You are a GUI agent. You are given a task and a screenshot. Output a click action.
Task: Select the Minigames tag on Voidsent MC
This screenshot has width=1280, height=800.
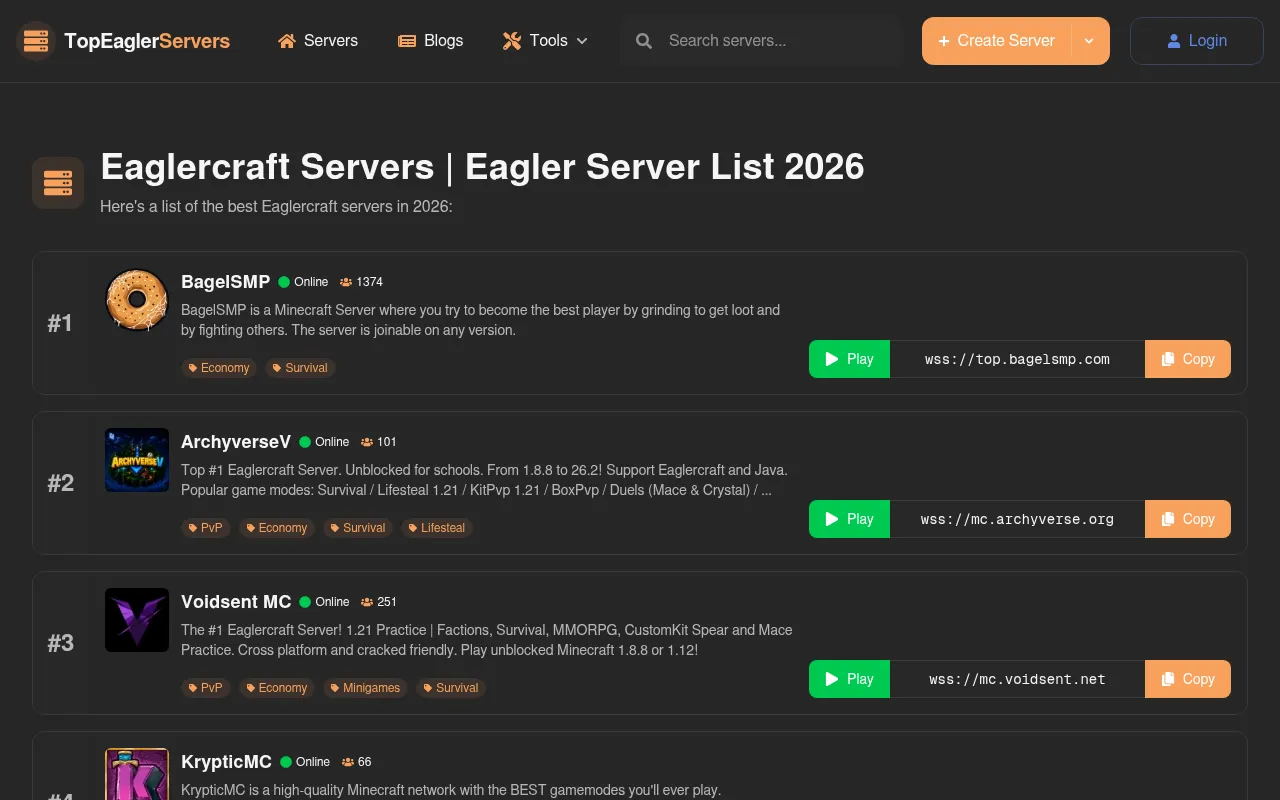(365, 688)
